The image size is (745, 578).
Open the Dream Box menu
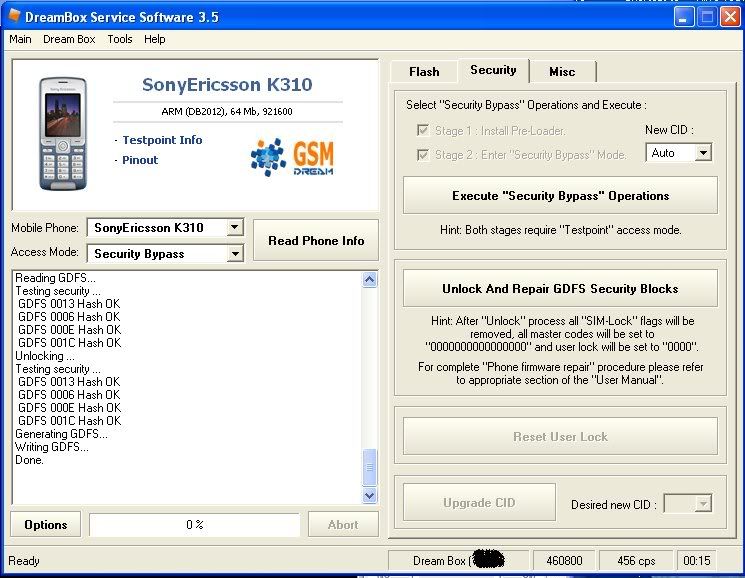coord(69,39)
